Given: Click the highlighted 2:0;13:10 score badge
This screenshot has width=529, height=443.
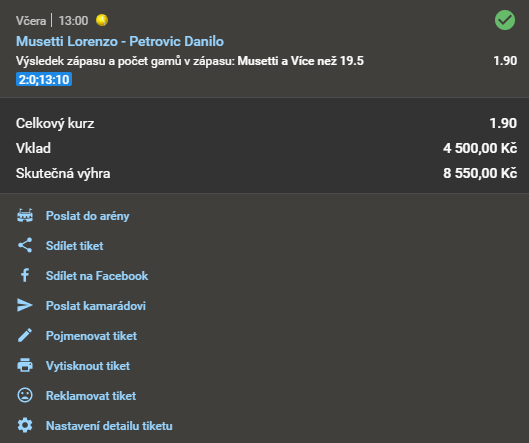Looking at the screenshot, I should (x=44, y=79).
